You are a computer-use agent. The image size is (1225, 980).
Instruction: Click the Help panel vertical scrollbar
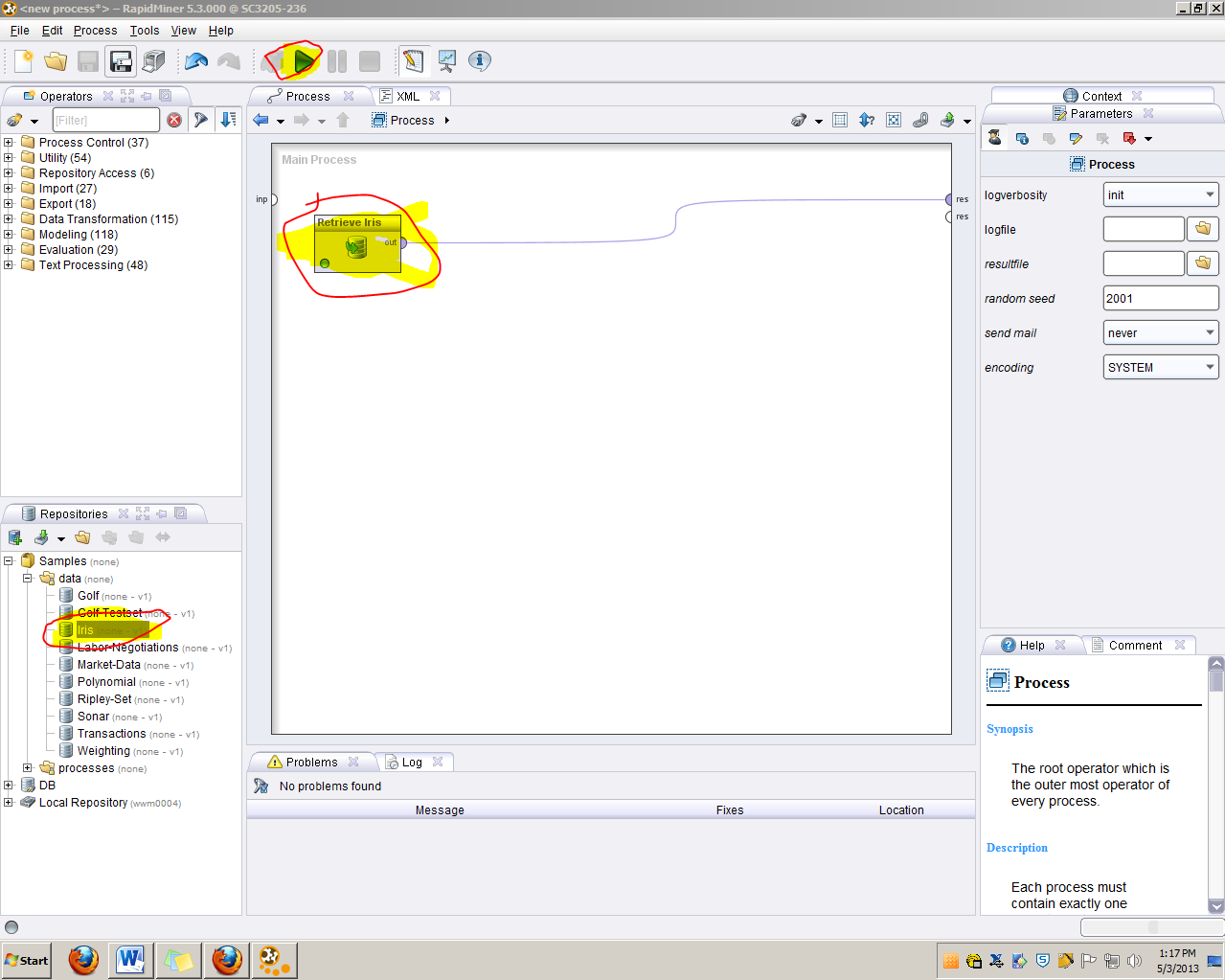(x=1216, y=786)
